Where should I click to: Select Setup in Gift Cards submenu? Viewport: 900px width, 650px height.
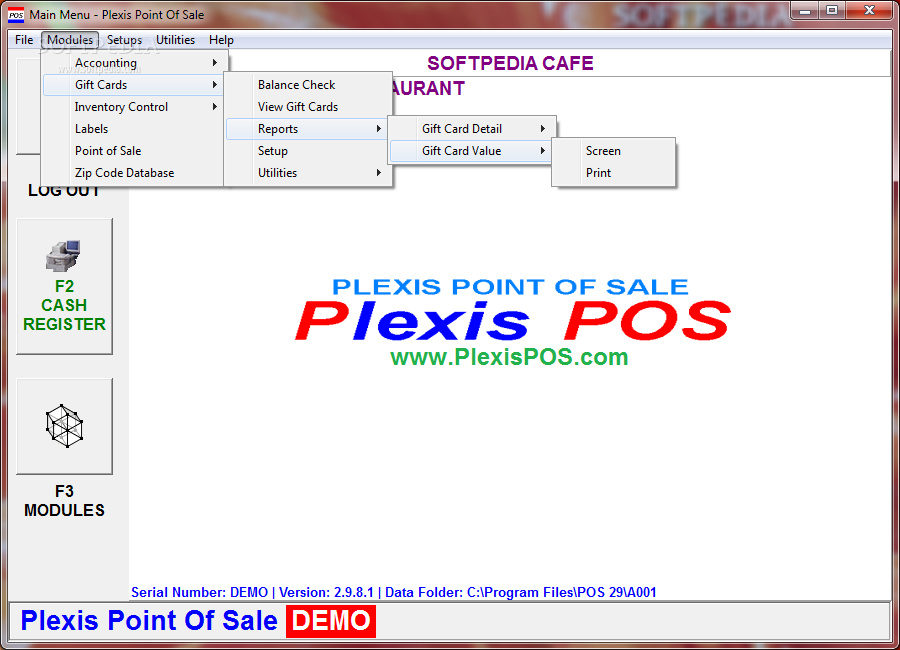308,151
